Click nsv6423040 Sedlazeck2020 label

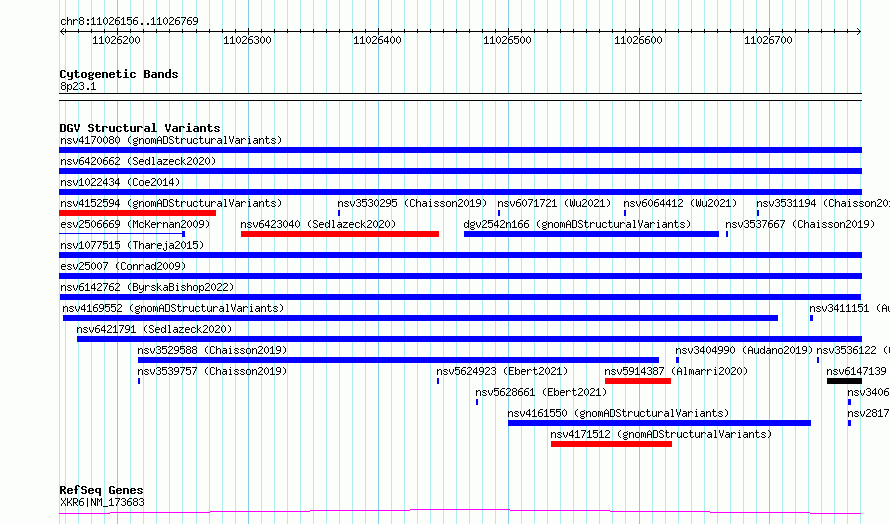point(318,224)
